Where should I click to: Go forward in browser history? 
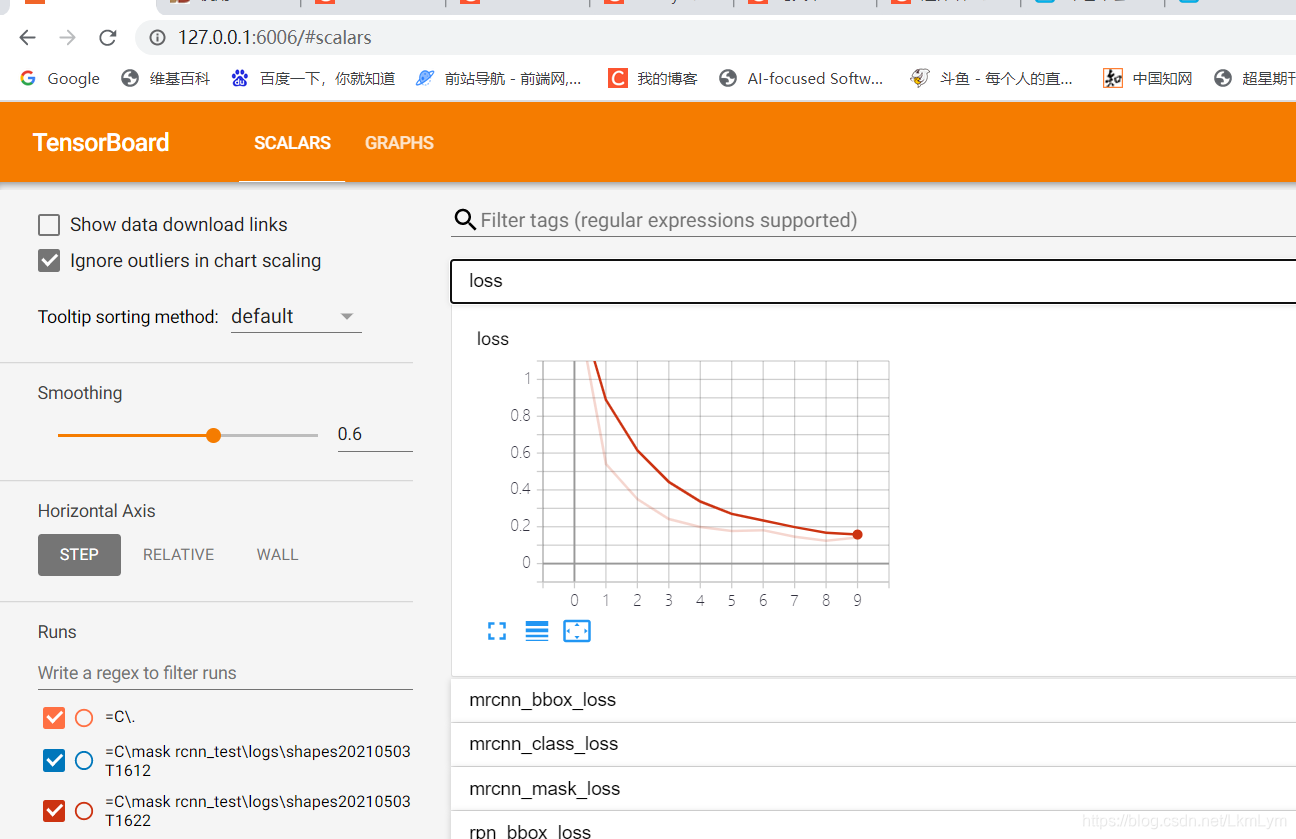click(67, 38)
